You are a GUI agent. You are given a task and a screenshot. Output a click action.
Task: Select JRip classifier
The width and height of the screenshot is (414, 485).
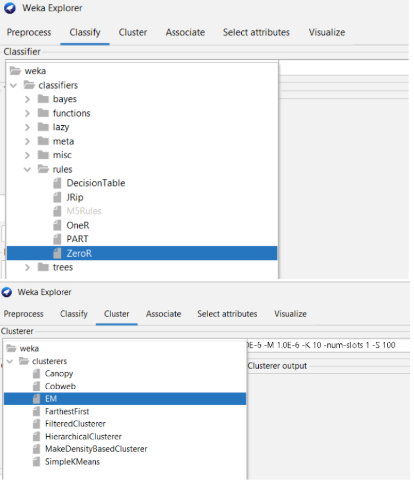(75, 197)
